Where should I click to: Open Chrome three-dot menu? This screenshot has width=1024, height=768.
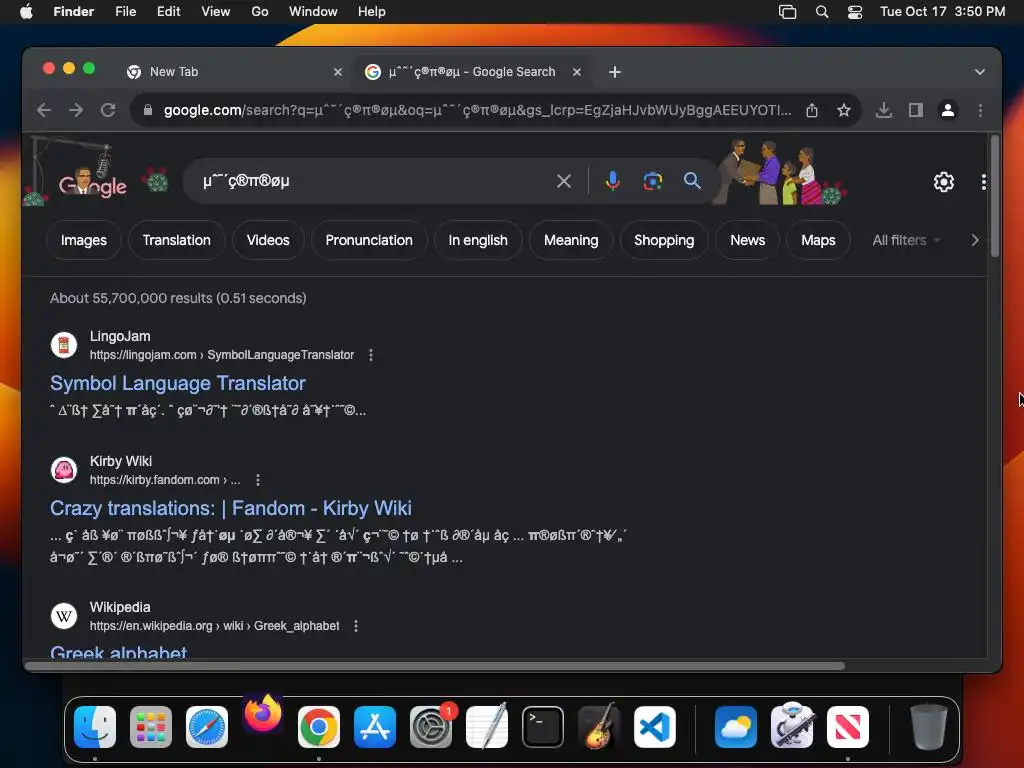coord(980,110)
